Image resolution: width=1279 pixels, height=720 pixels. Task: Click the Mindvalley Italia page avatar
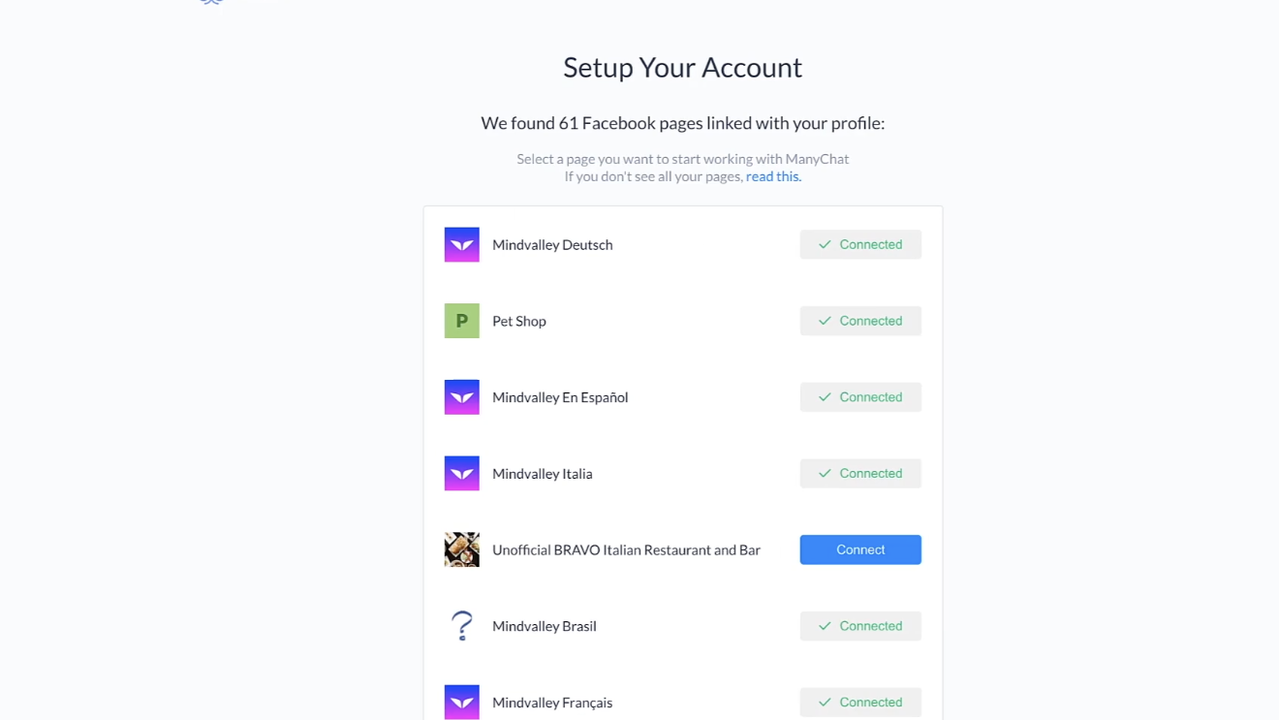pos(461,473)
